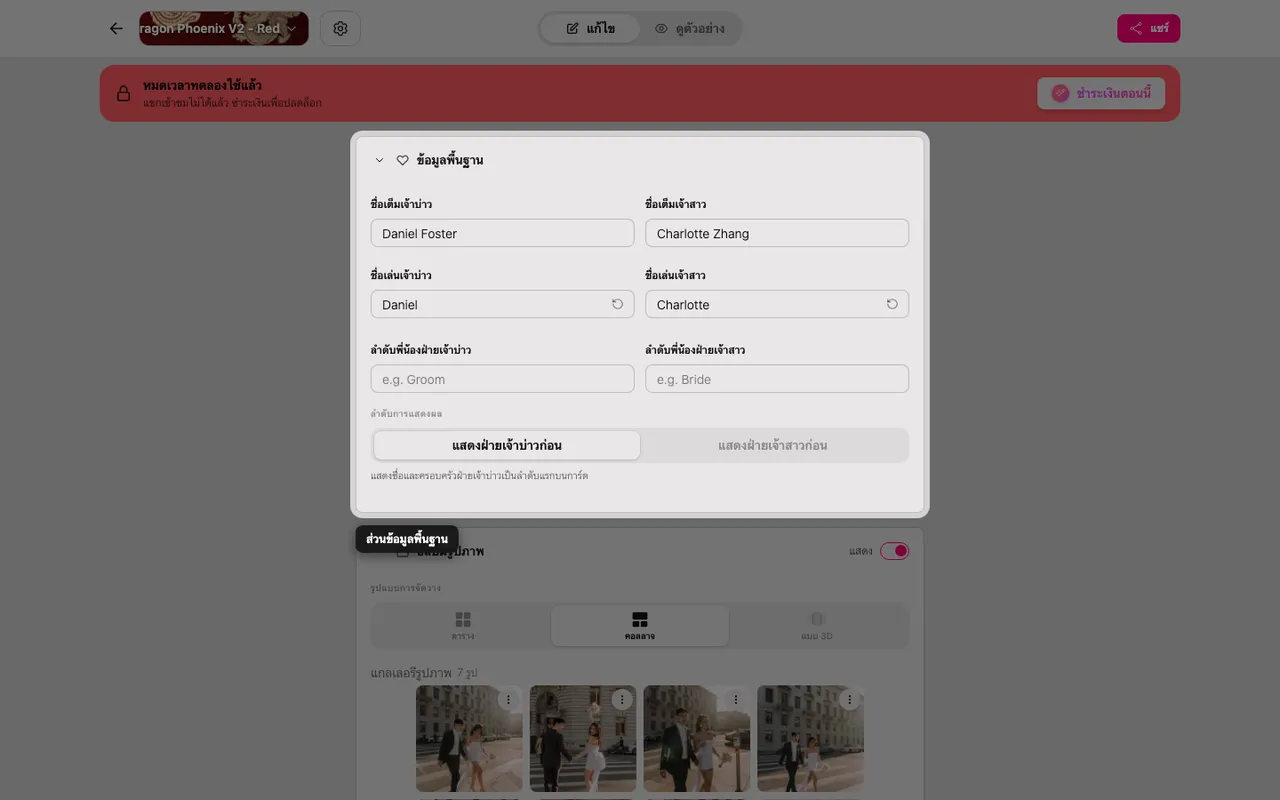Open options menu on first gallery photo

508,699
